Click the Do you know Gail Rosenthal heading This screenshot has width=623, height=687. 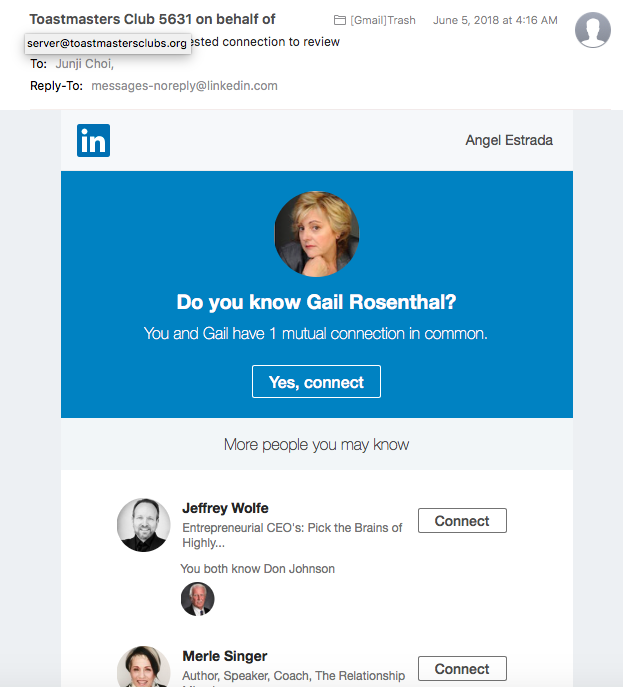point(316,302)
